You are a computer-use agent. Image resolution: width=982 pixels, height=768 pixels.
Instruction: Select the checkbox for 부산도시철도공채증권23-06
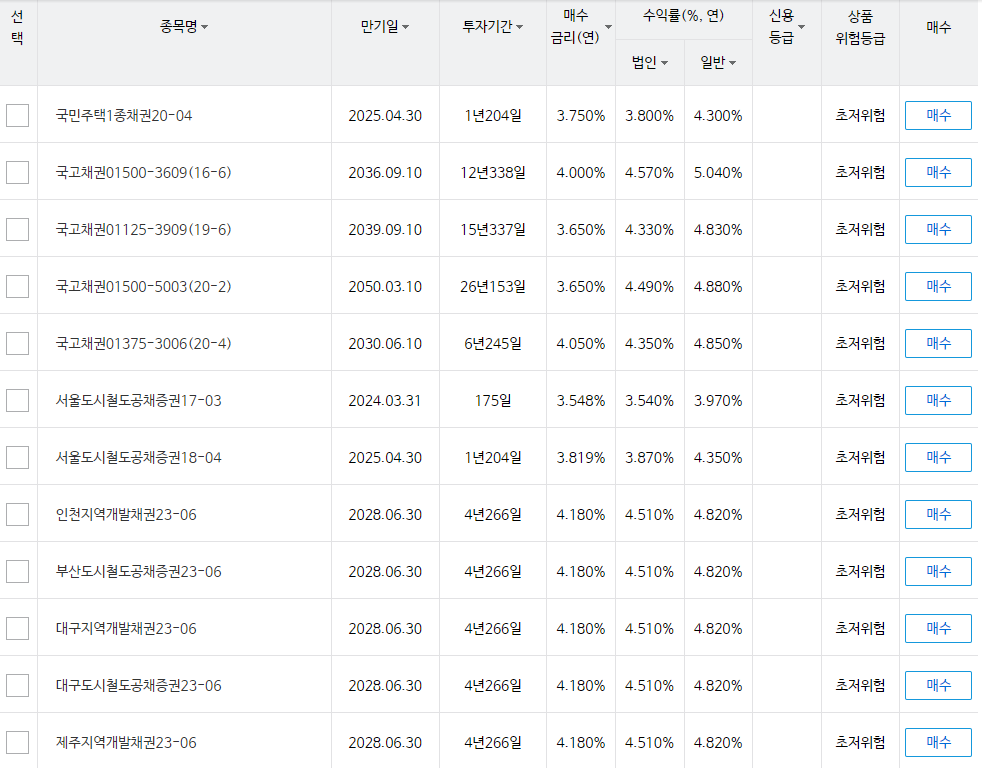coord(18,571)
